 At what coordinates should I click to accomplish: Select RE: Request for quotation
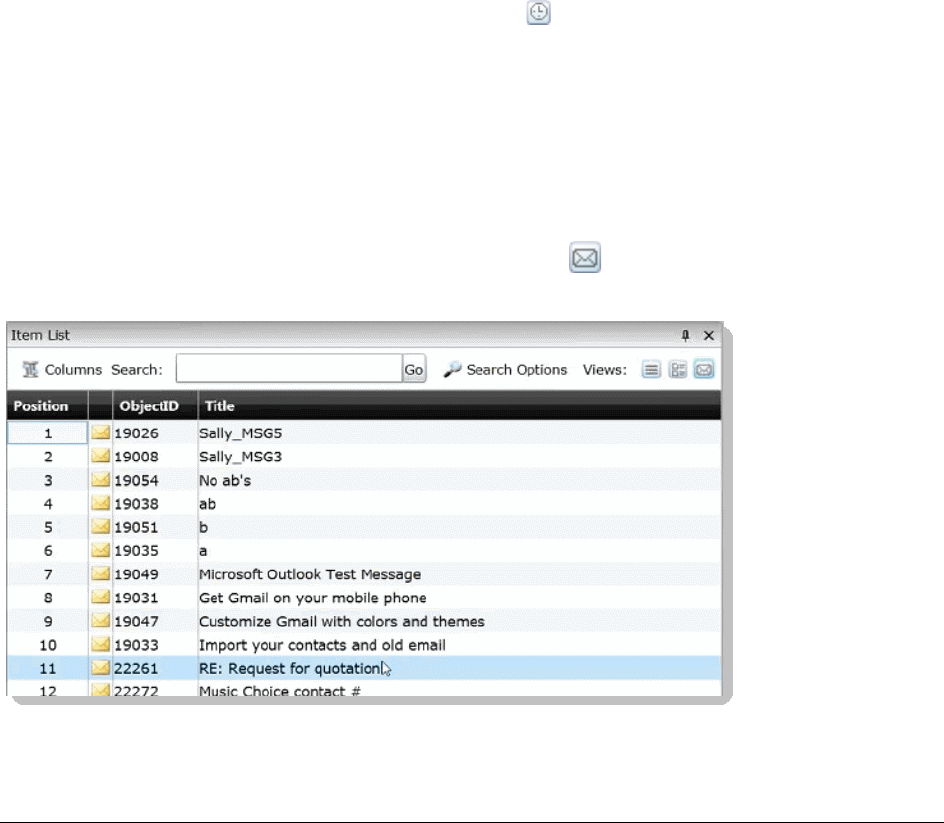(x=290, y=669)
